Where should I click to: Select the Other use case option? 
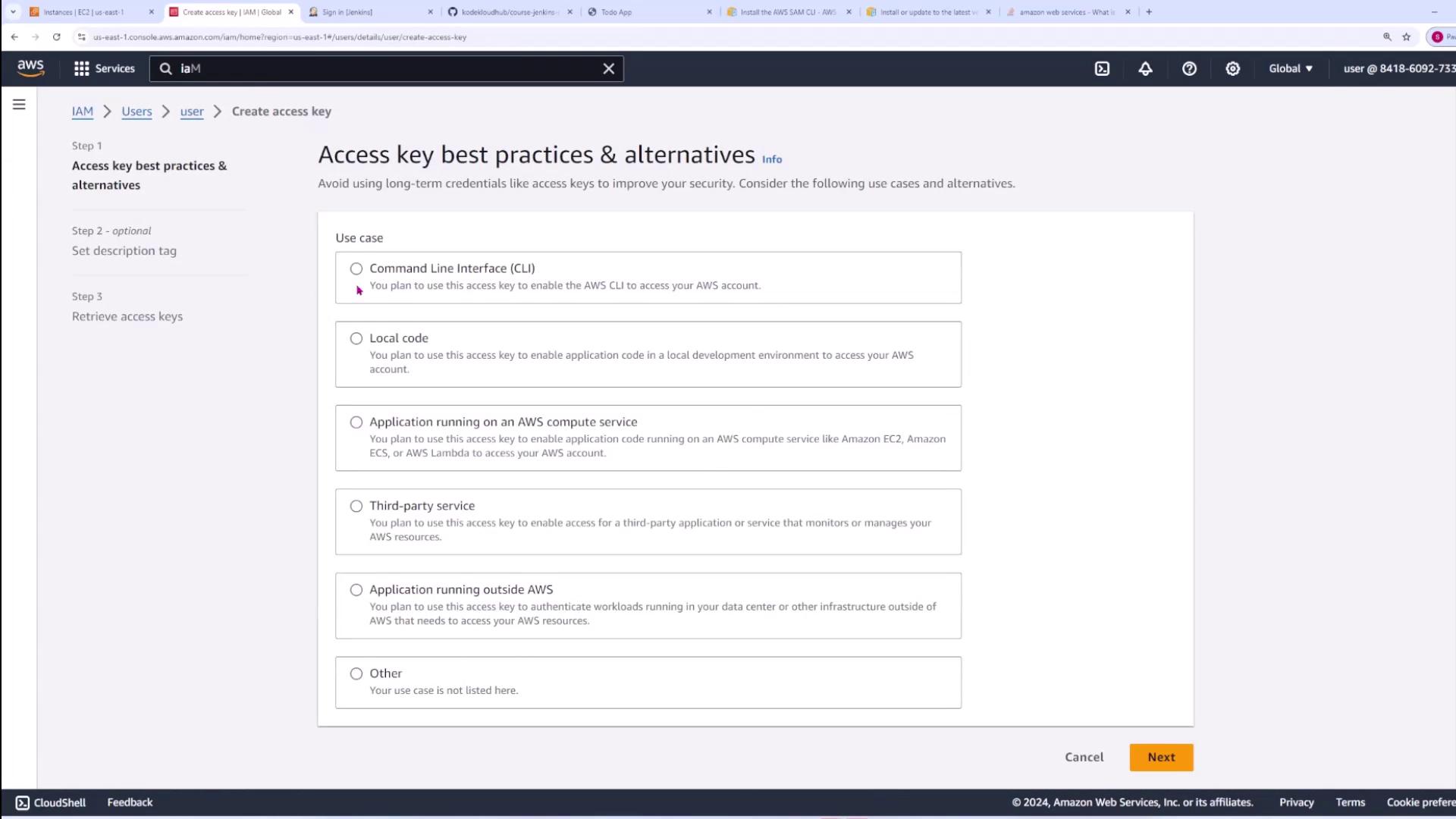(356, 673)
